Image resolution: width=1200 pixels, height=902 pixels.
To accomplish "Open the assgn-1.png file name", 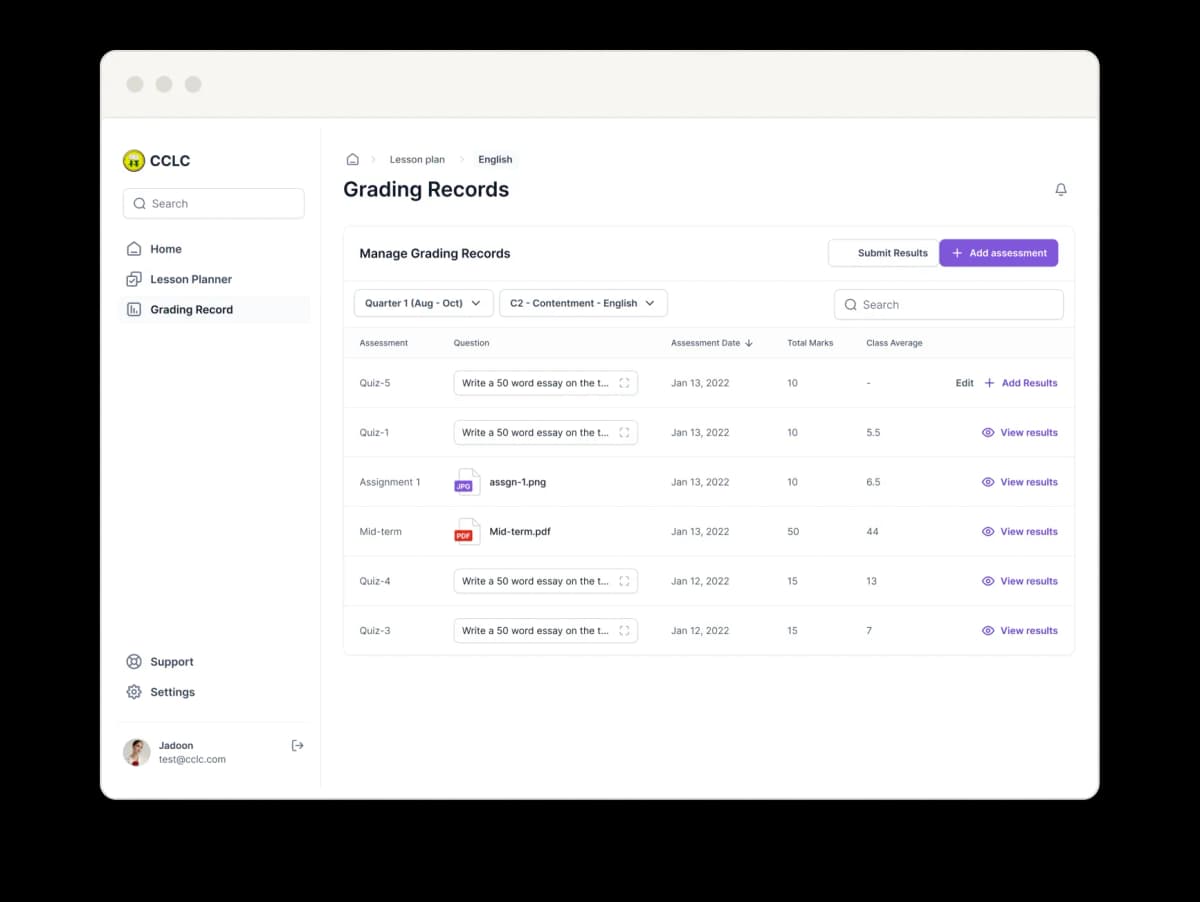I will (517, 482).
